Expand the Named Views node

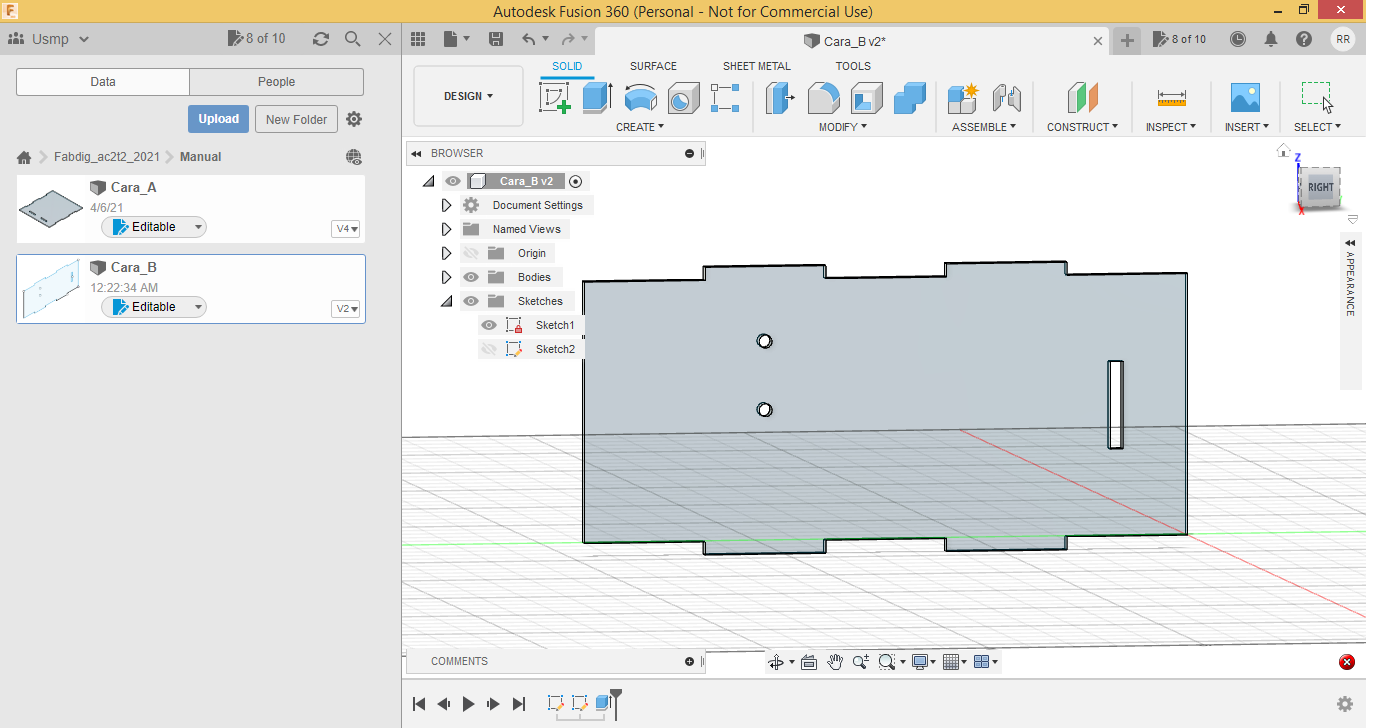[447, 229]
